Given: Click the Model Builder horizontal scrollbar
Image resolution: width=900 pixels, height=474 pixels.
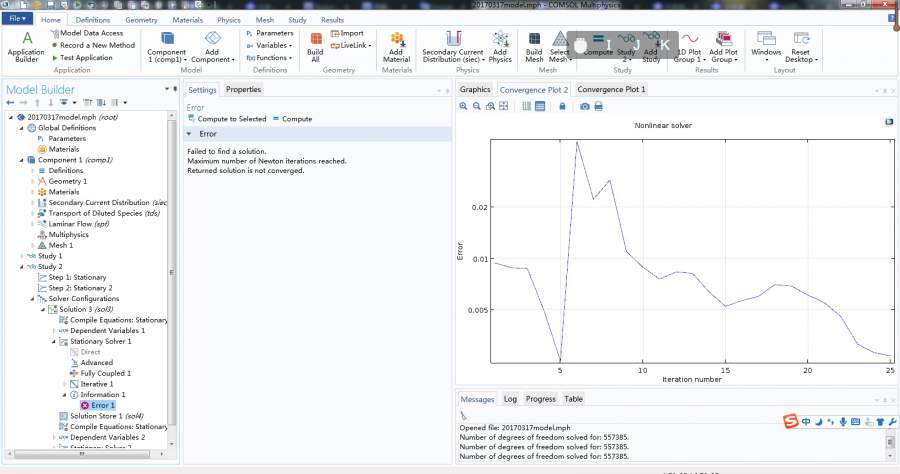Looking at the screenshot, I should pos(82,454).
